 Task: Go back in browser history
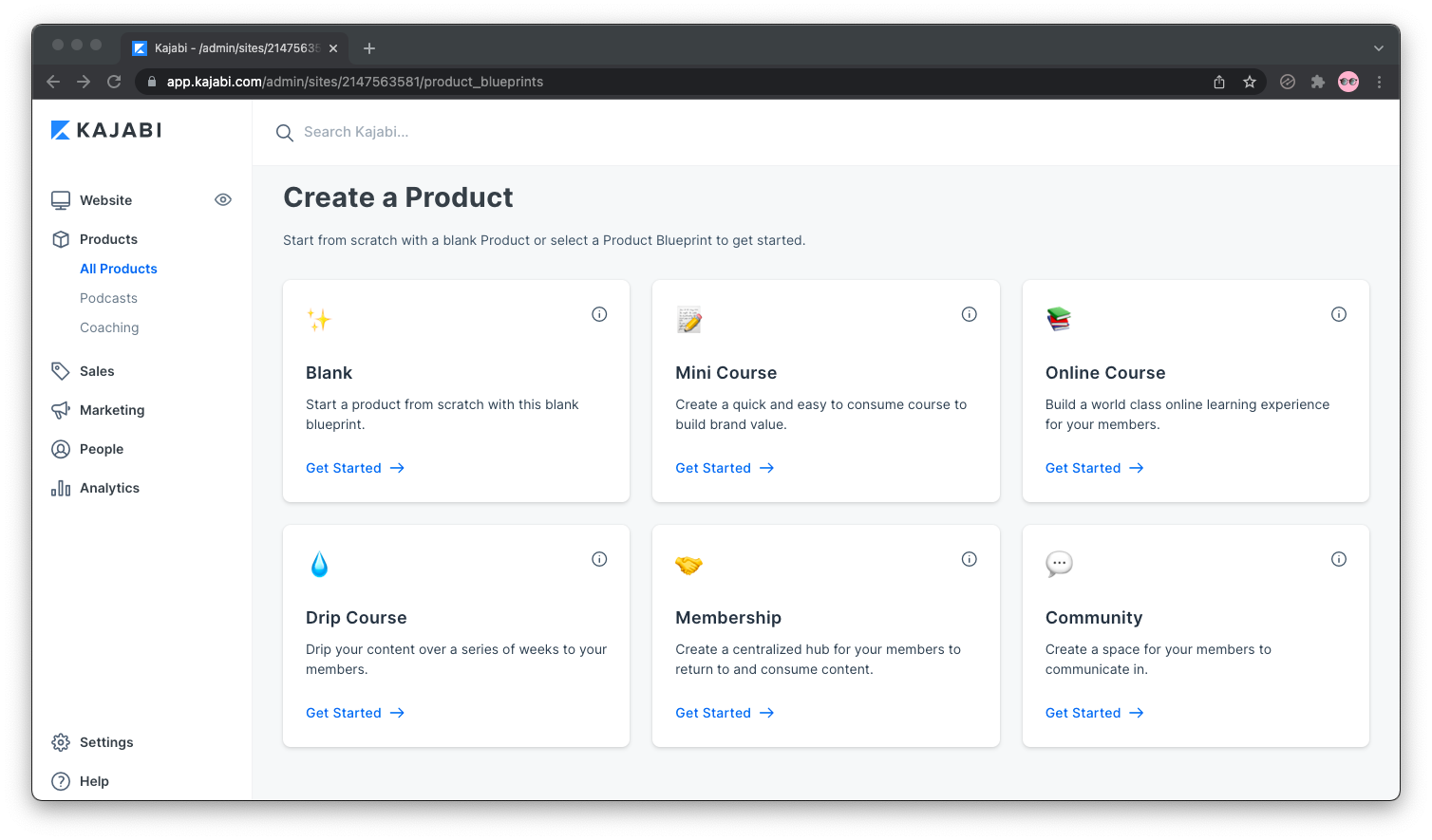pos(53,82)
